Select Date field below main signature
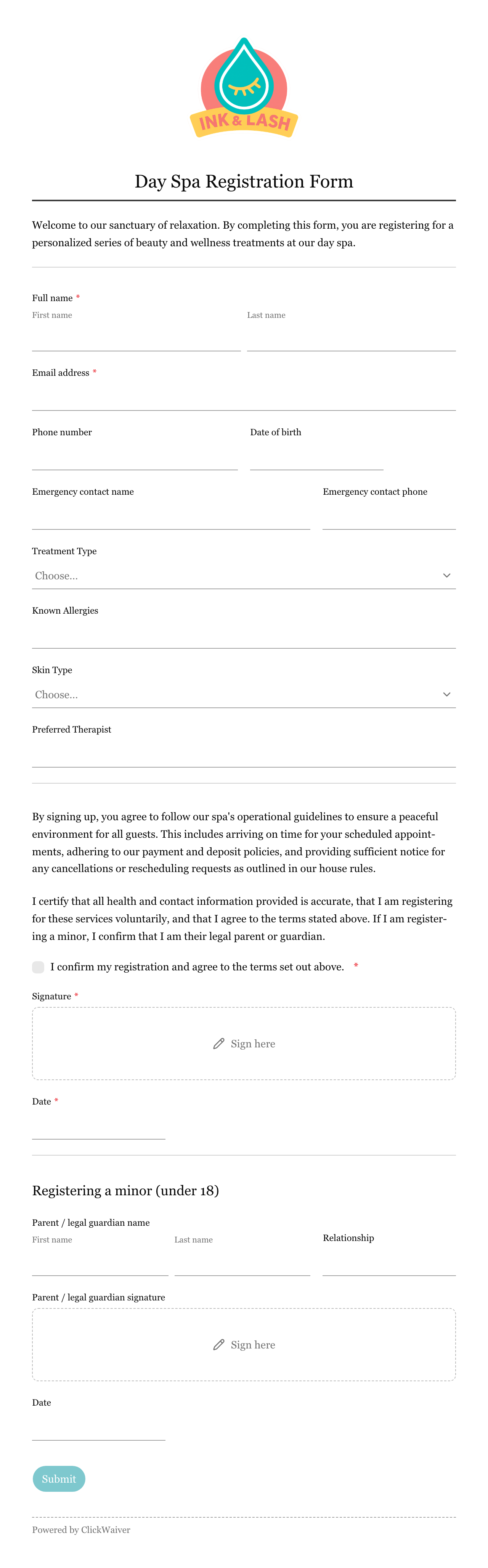Viewport: 488px width, 1568px height. pos(99,1126)
